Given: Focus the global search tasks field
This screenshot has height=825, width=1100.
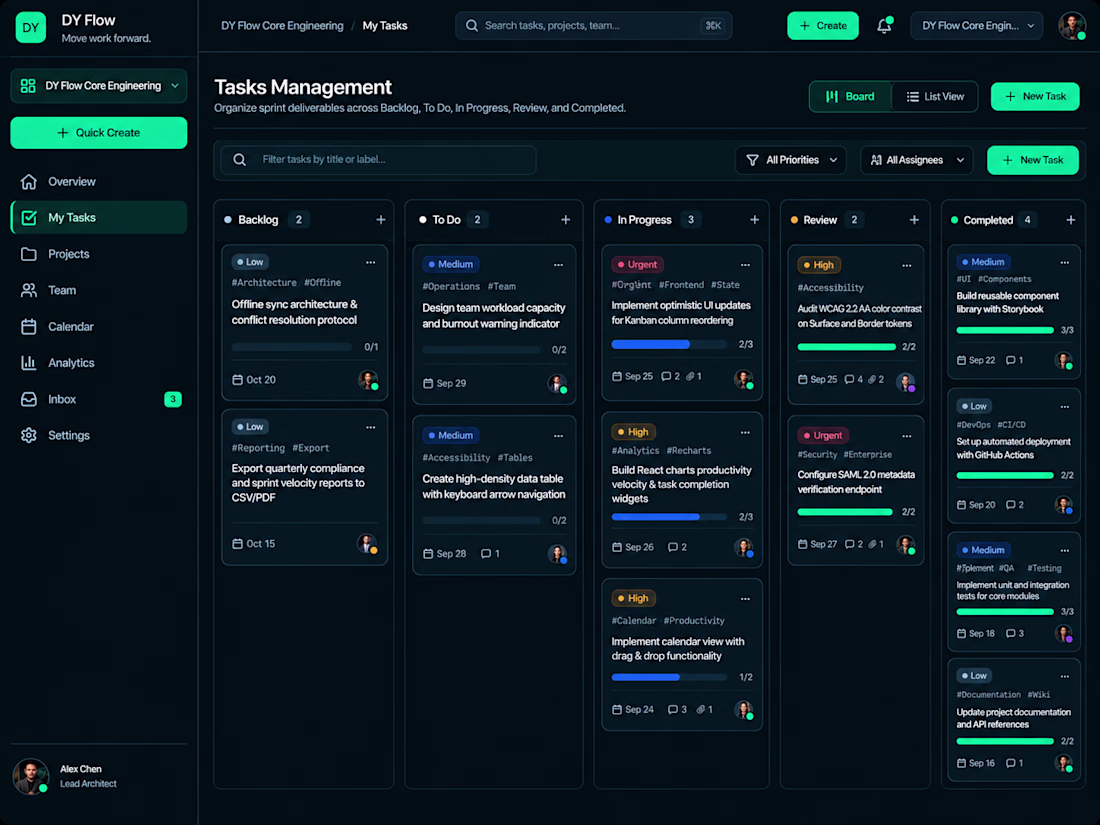Looking at the screenshot, I should pos(593,26).
